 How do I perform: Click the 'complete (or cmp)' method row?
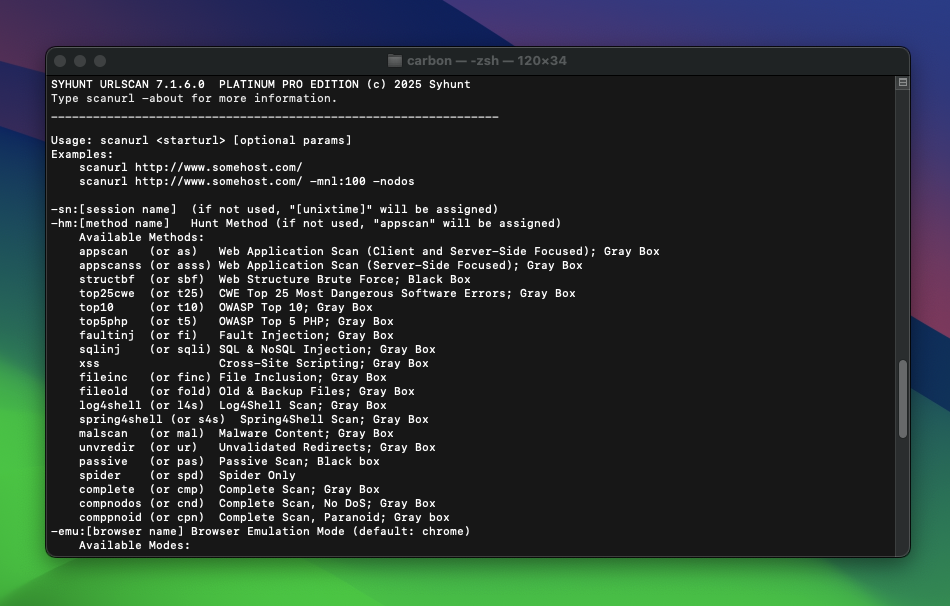pyautogui.click(x=229, y=489)
